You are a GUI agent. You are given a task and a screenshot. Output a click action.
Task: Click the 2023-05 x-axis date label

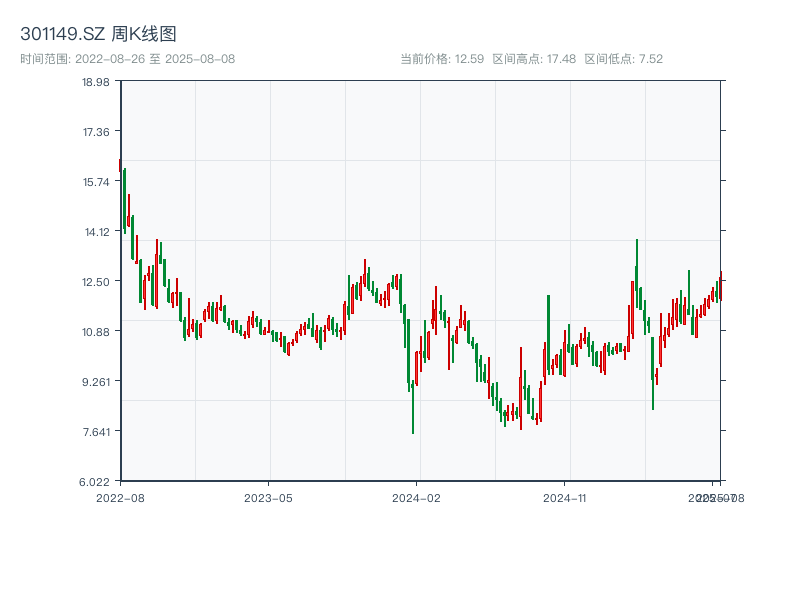click(x=268, y=497)
